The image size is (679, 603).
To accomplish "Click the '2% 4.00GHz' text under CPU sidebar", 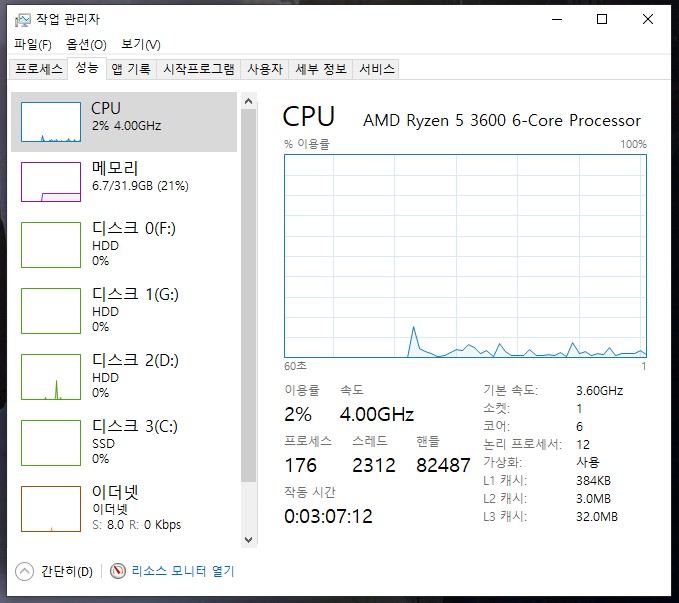I will pos(126,126).
